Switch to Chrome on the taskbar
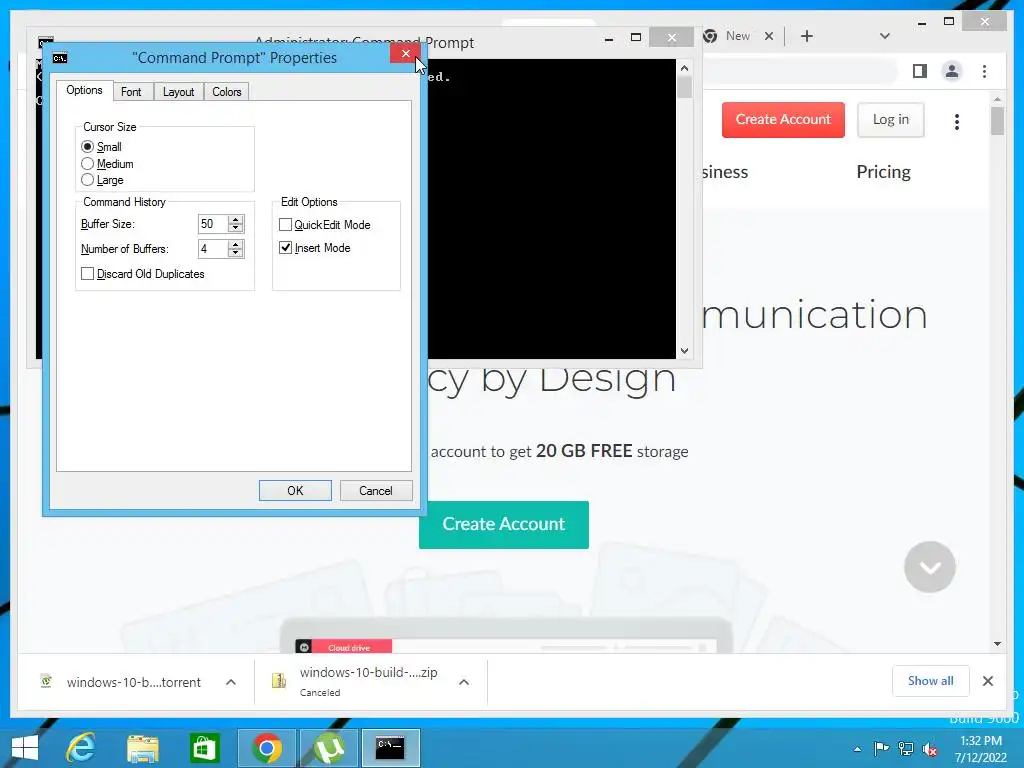This screenshot has height=768, width=1024. click(266, 748)
